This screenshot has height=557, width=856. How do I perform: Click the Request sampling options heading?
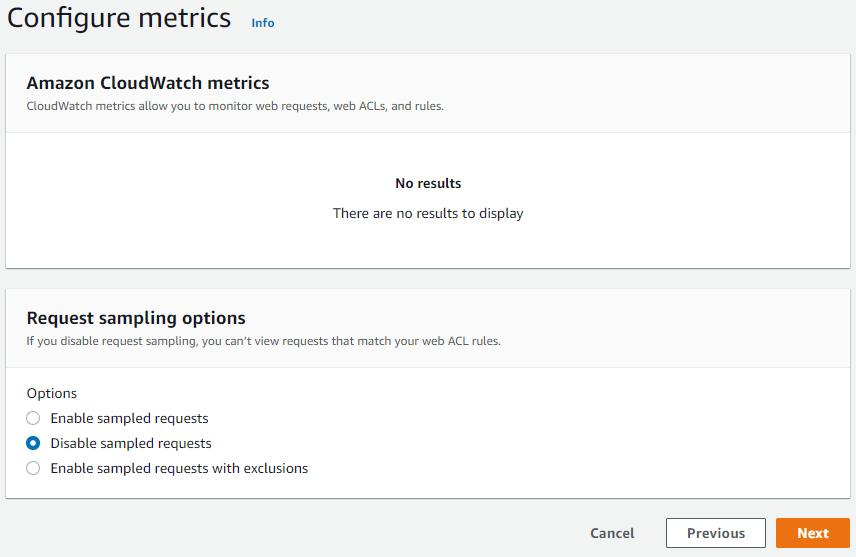pyautogui.click(x=136, y=318)
